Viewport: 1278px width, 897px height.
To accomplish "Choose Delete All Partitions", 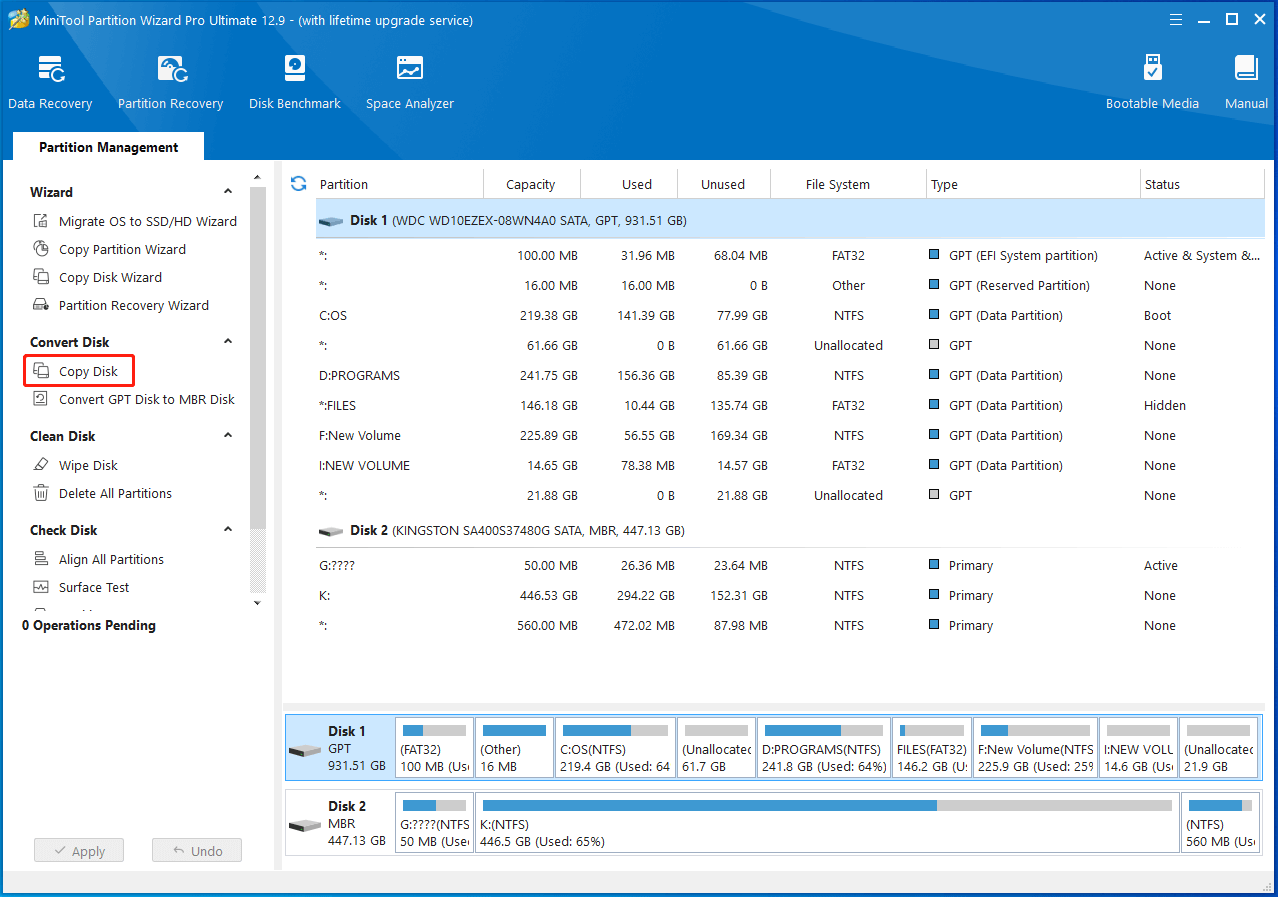I will (x=103, y=493).
